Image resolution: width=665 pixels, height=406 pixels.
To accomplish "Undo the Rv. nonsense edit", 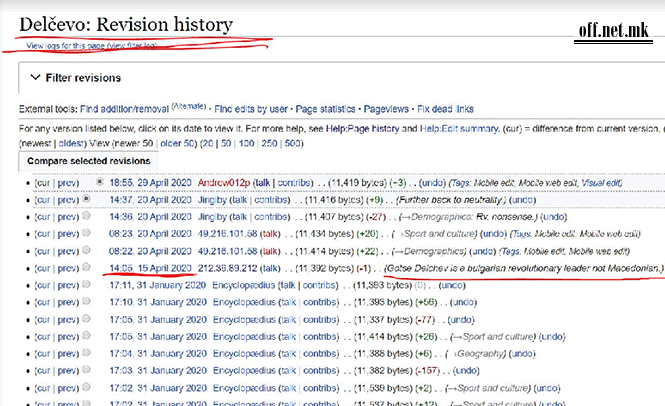I will coord(553,217).
